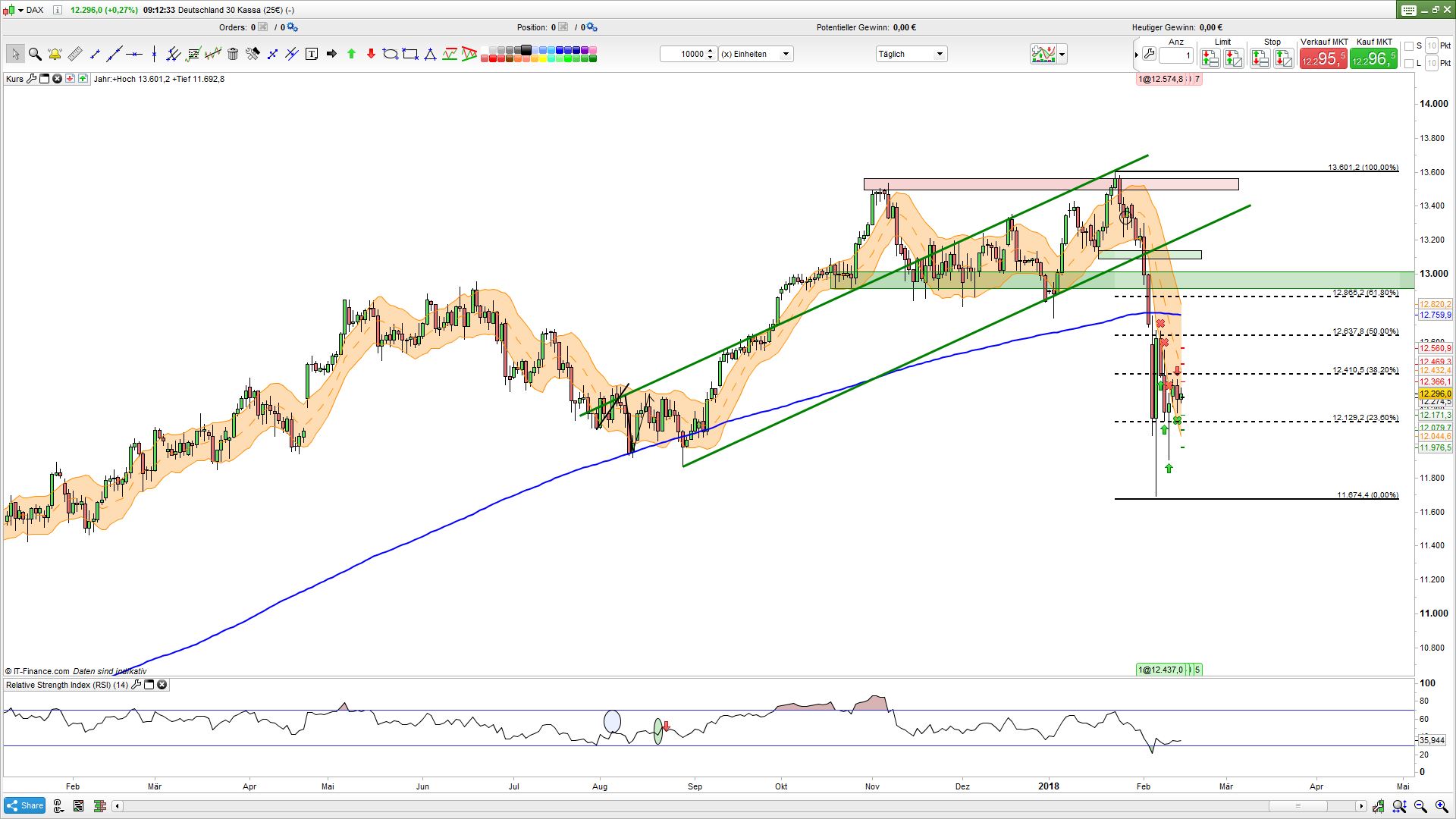Screen dimensions: 1456x819
Task: Insert a black right arrow marker
Action: click(x=331, y=54)
